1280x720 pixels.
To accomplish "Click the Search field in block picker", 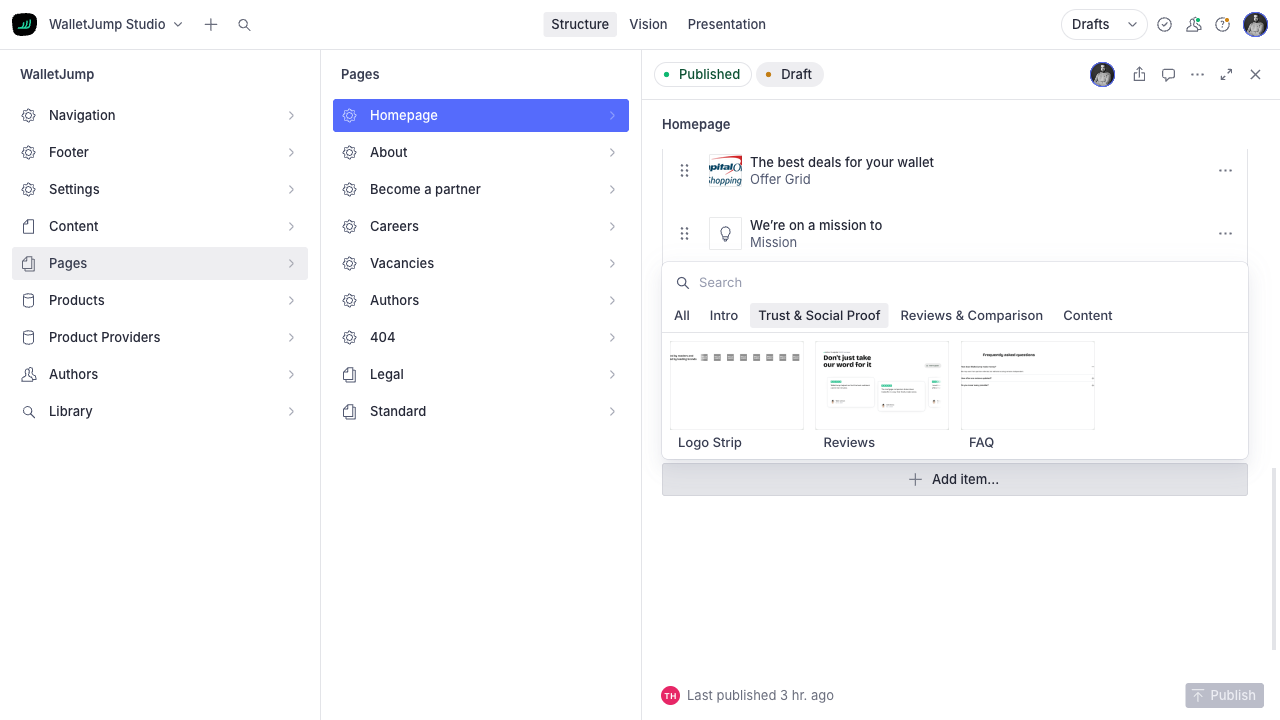I will [955, 282].
